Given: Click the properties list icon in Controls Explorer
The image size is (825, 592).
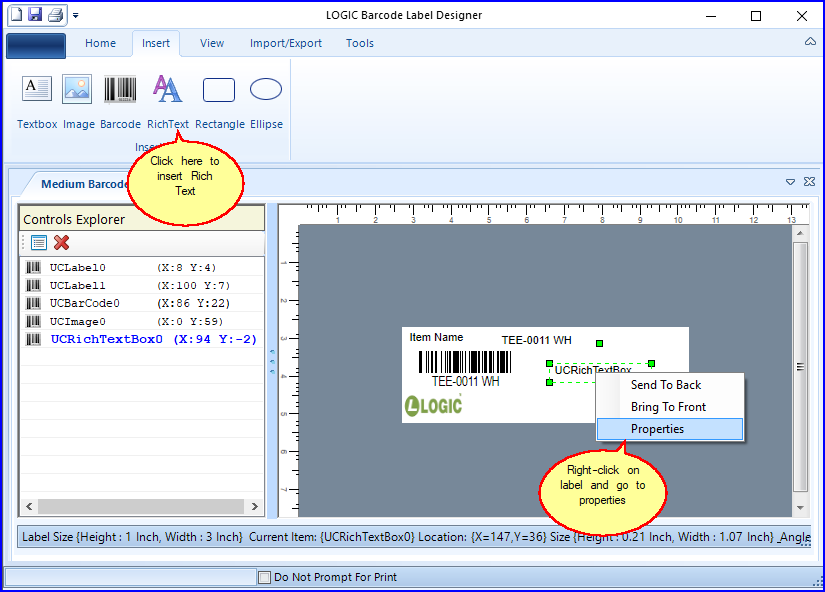Looking at the screenshot, I should 39,243.
